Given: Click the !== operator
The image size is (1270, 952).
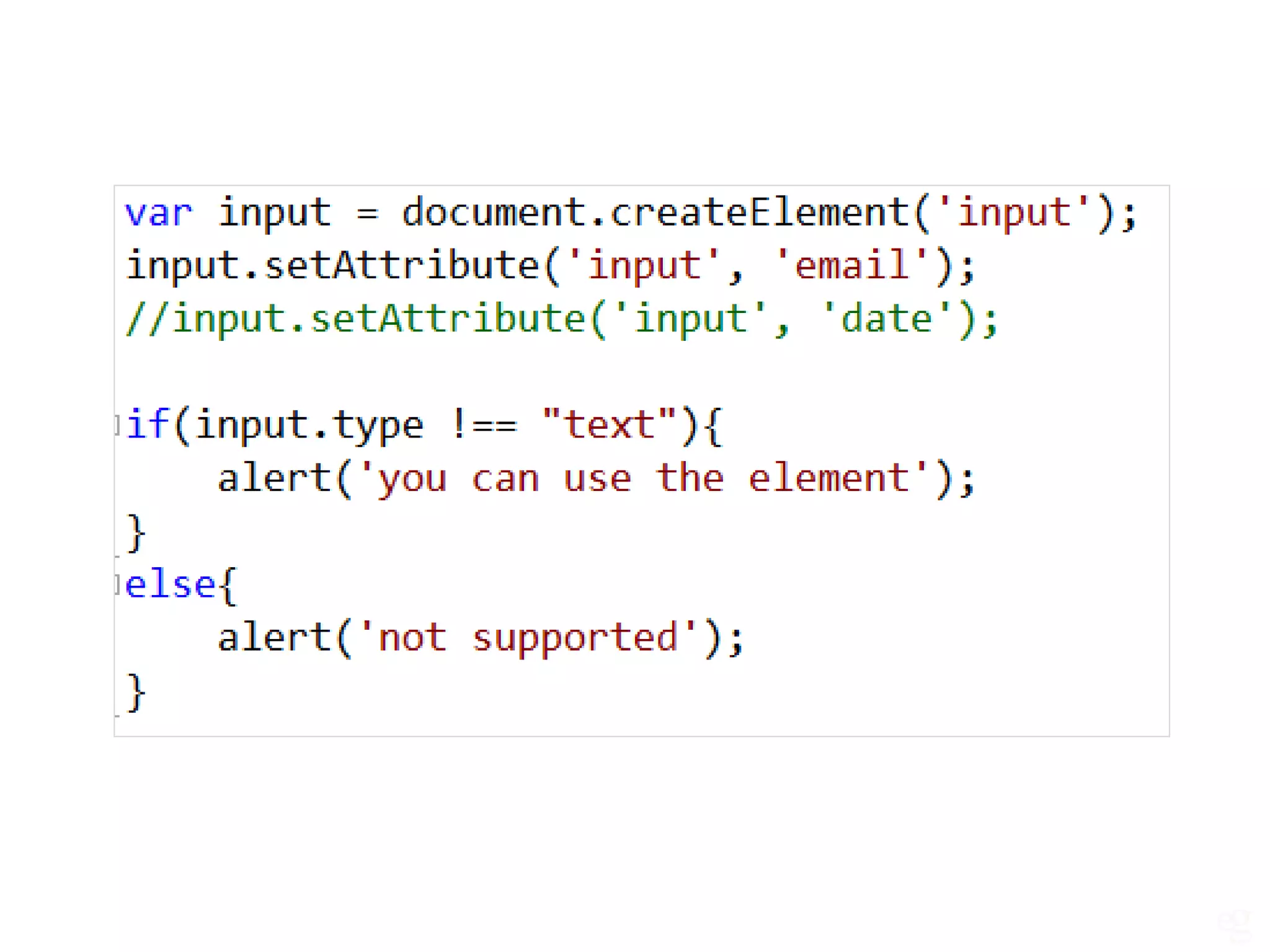Looking at the screenshot, I should click(x=485, y=425).
